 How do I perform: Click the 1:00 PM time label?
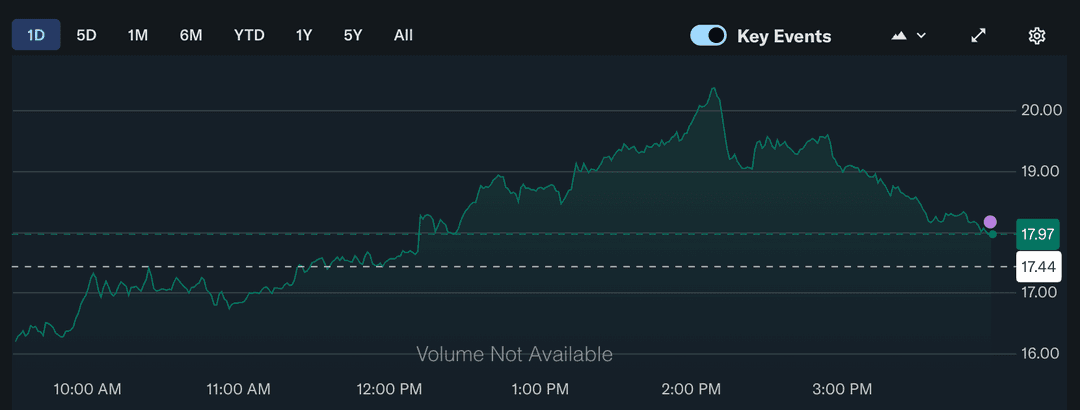(541, 389)
